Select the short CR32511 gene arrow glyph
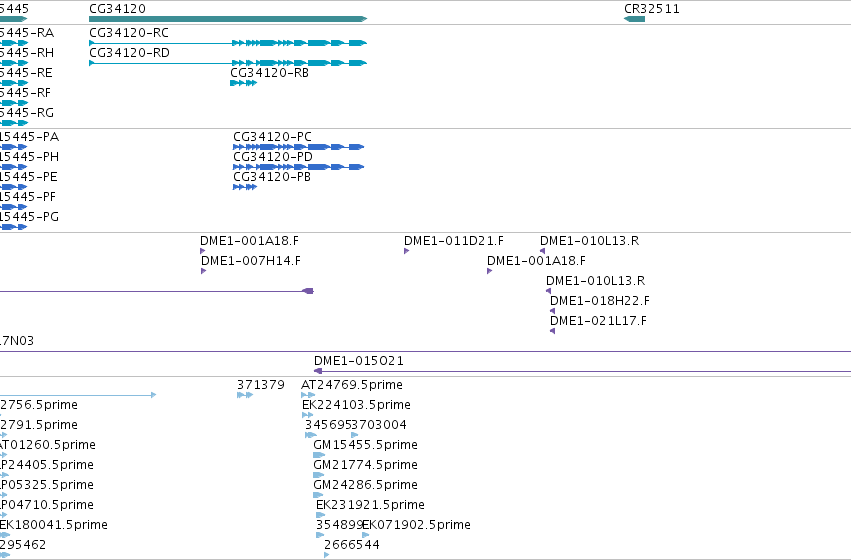This screenshot has height=560, width=851. click(x=634, y=19)
